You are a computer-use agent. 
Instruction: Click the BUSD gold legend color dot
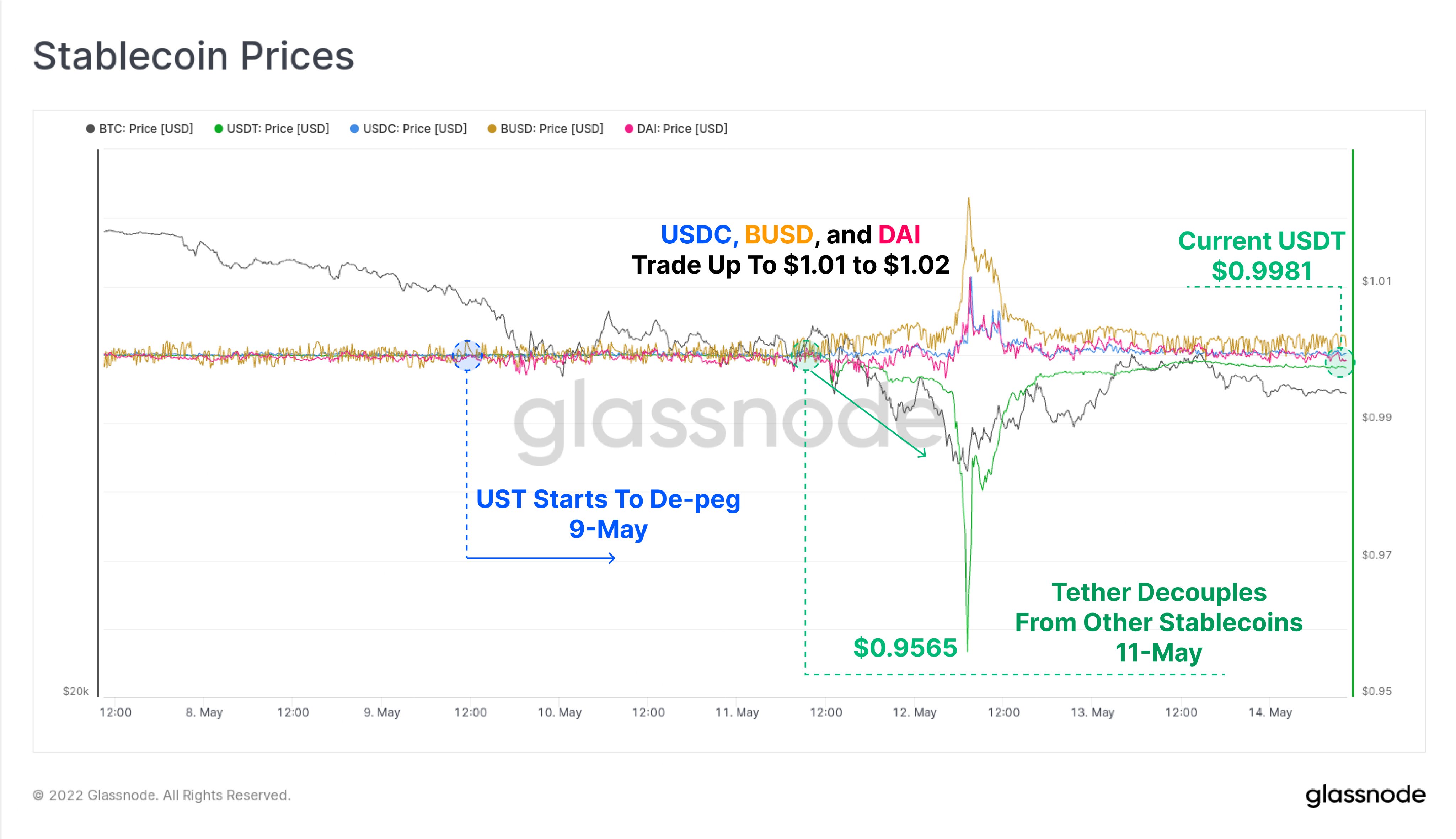click(492, 128)
